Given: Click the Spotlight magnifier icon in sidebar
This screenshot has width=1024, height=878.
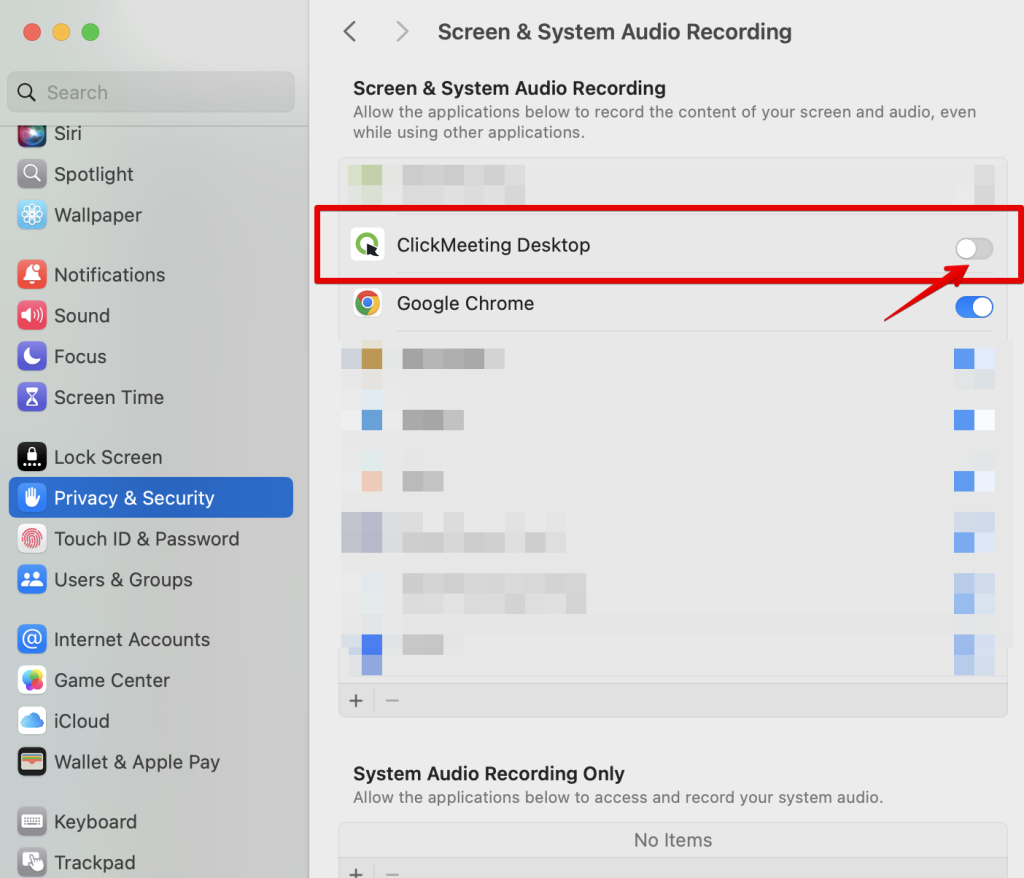Looking at the screenshot, I should pyautogui.click(x=31, y=174).
